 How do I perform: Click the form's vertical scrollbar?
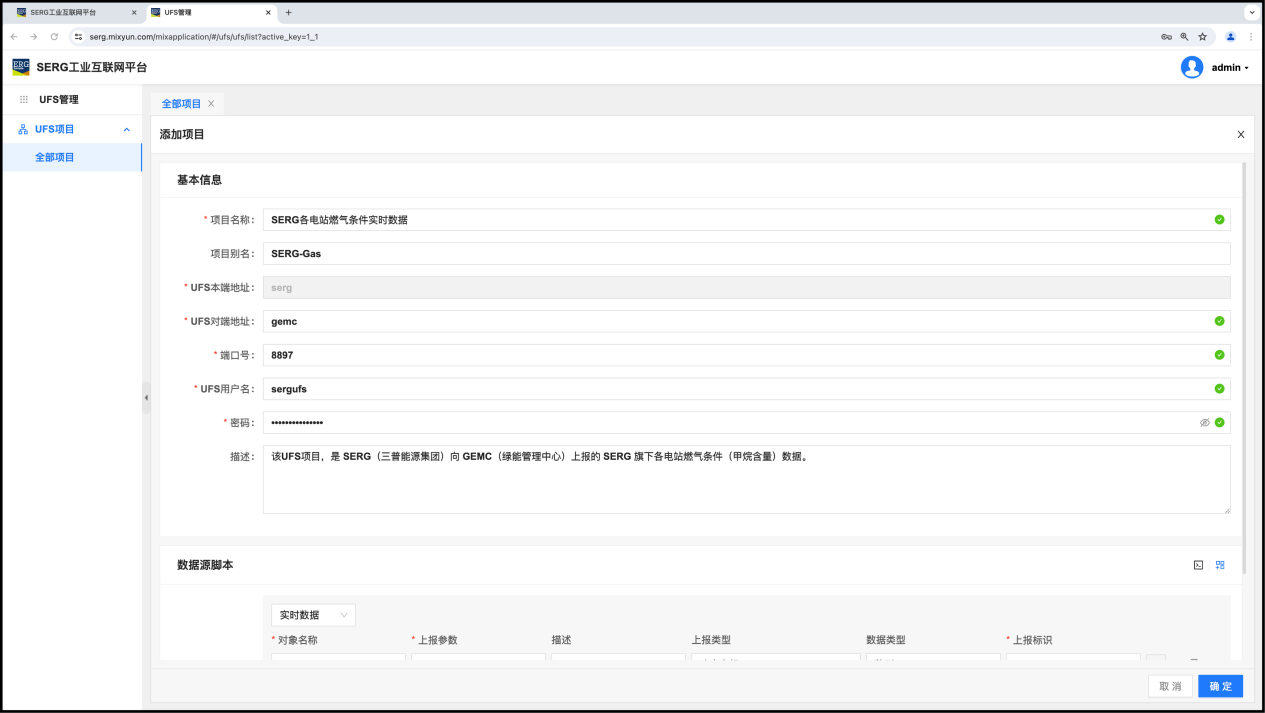point(1244,360)
